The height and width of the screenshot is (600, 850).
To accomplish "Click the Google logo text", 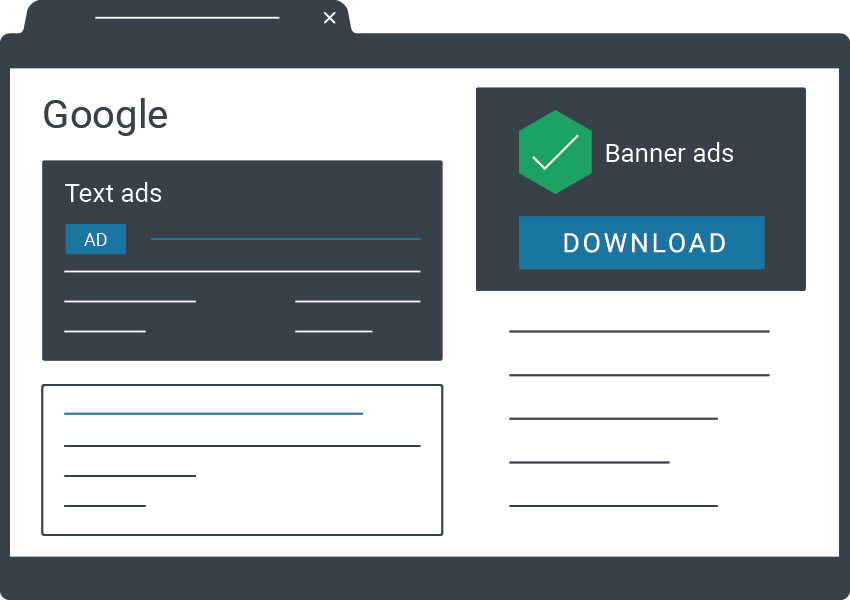I will 105,115.
